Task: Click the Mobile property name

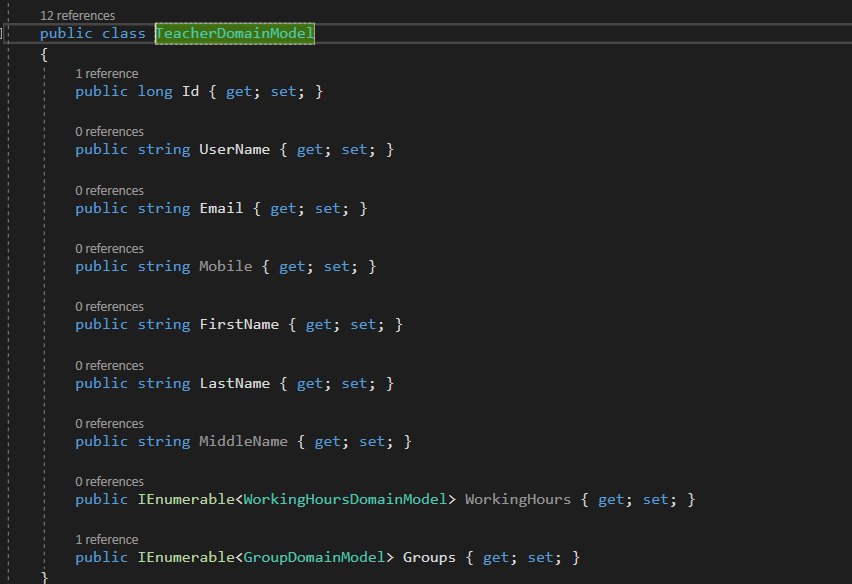Action: tap(225, 266)
